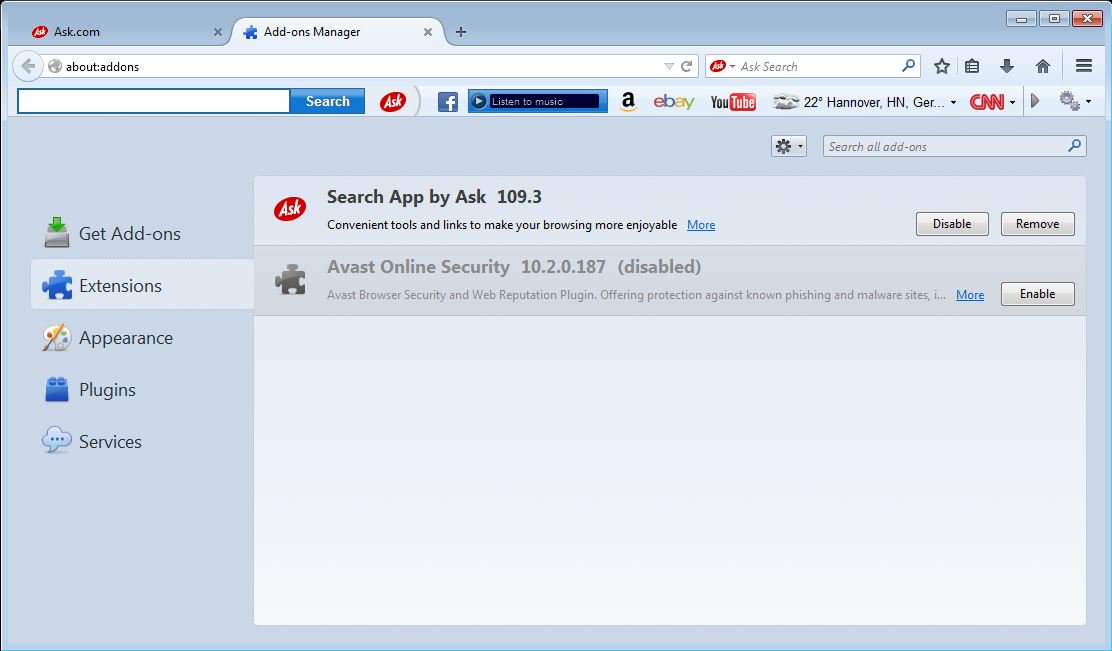
Task: Open Amazon from the Ask toolbar
Action: click(x=627, y=100)
